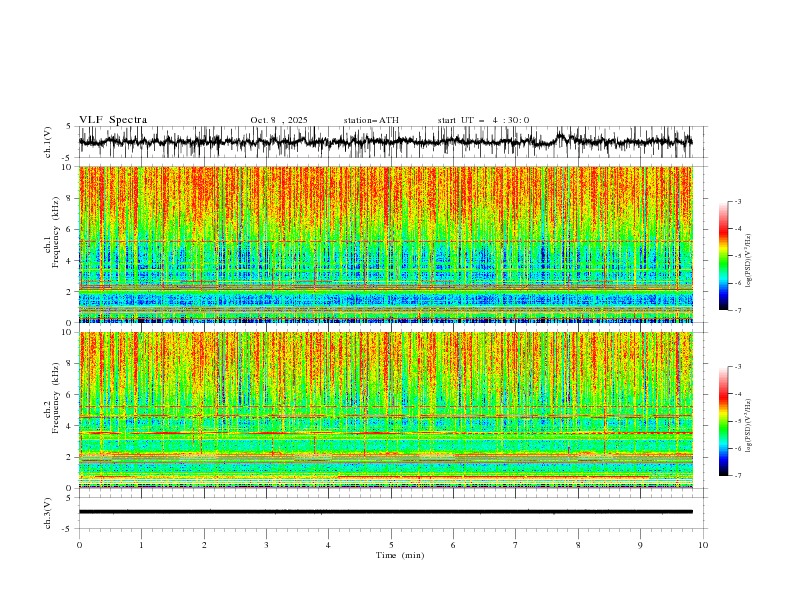Click the '8' kHz tick of ch.1 spectrogram

(x=69, y=198)
